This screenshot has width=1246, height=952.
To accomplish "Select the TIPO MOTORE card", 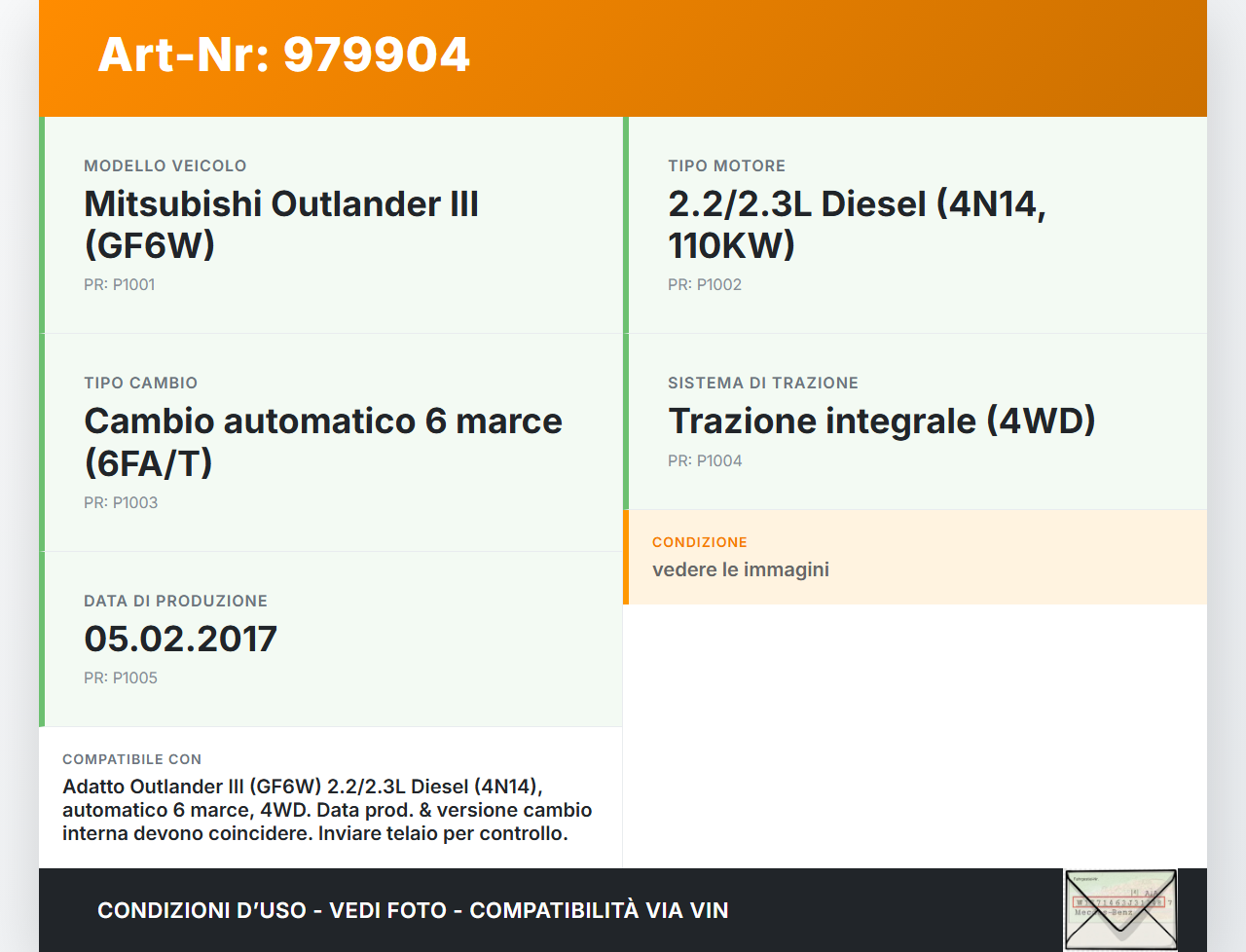I will click(x=915, y=224).
